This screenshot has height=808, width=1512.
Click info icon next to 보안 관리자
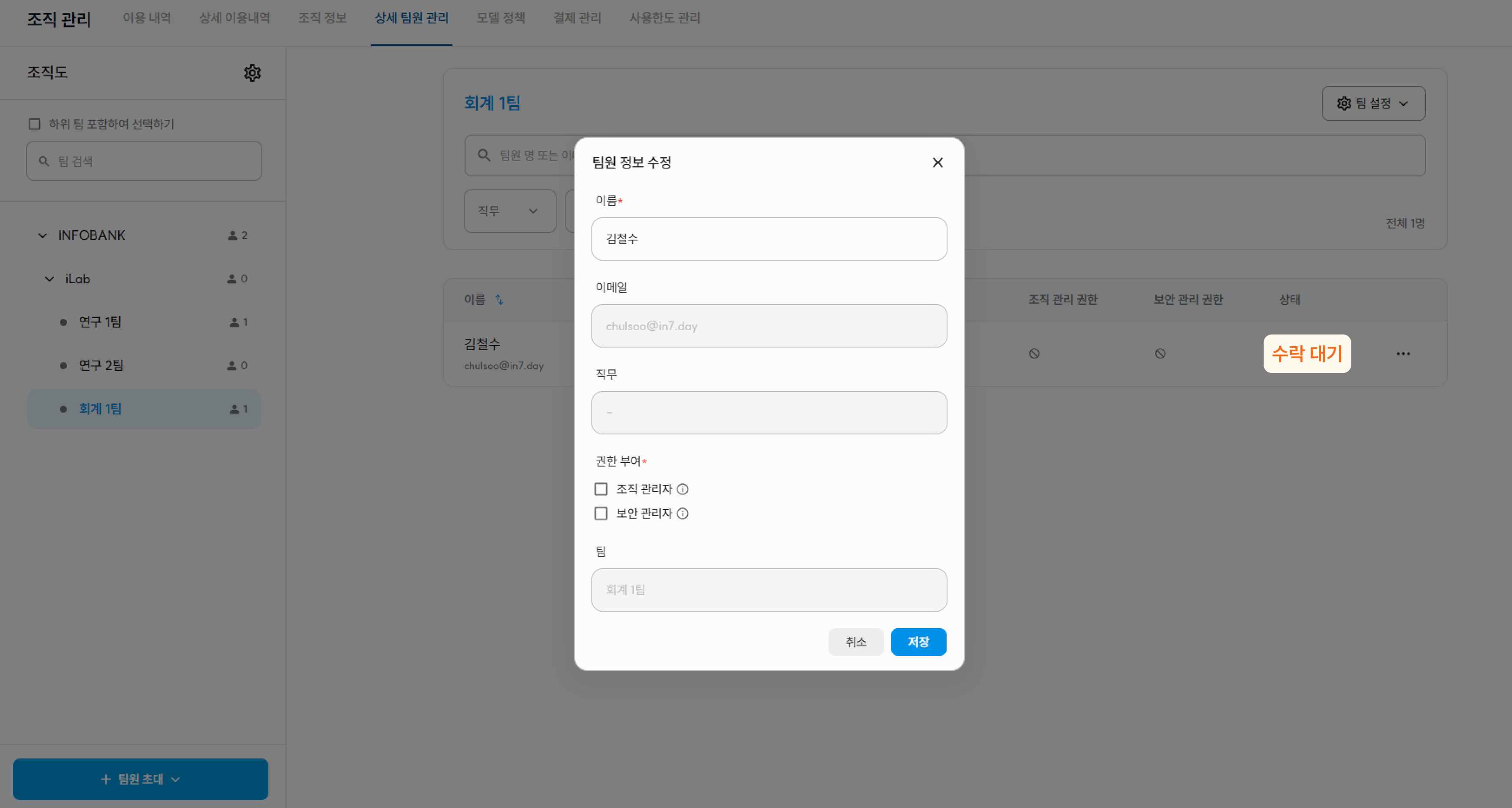coord(682,514)
